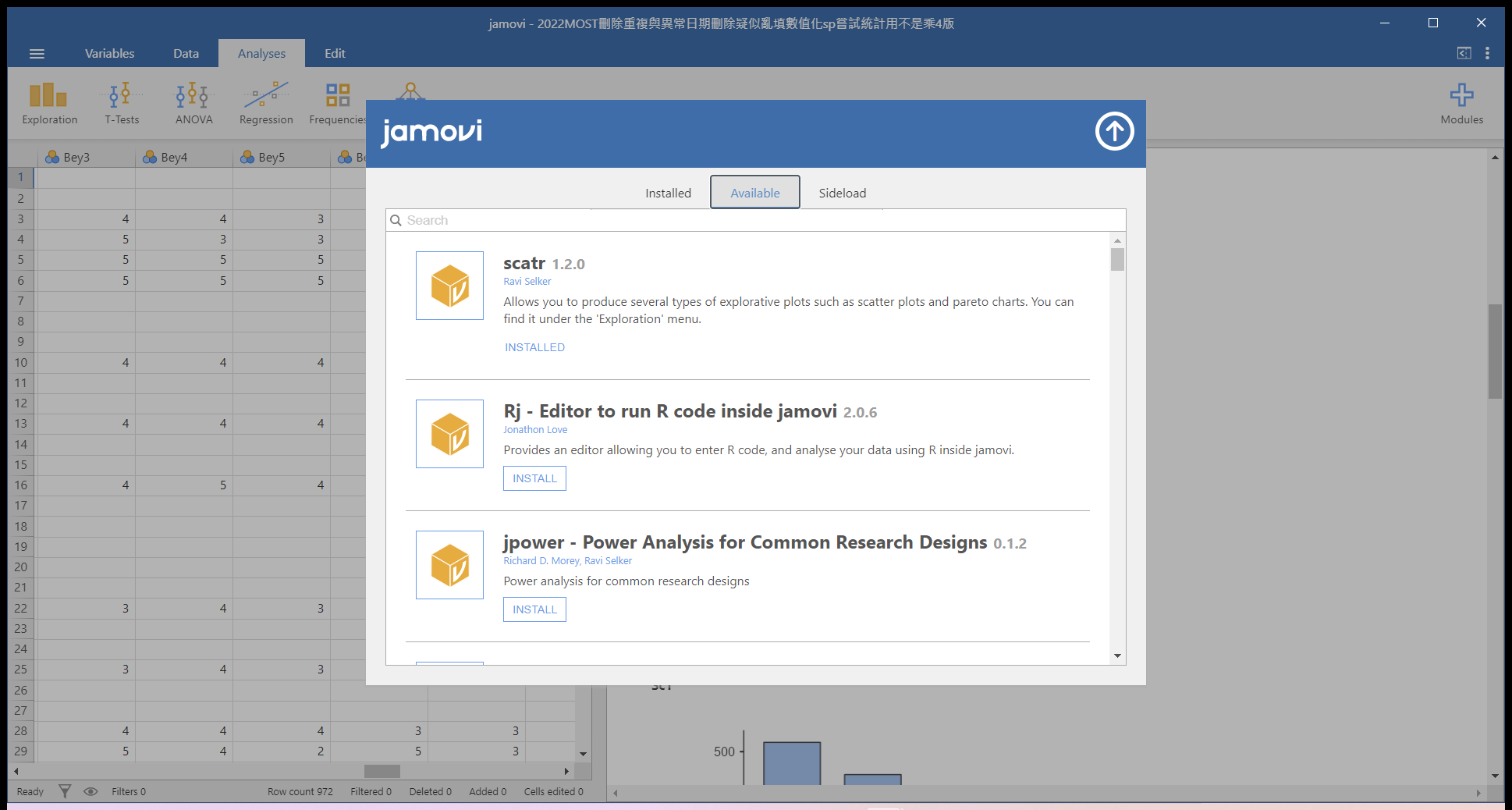Viewport: 1512px width, 810px height.
Task: Collapse the module library with up arrow
Action: coord(1114,132)
